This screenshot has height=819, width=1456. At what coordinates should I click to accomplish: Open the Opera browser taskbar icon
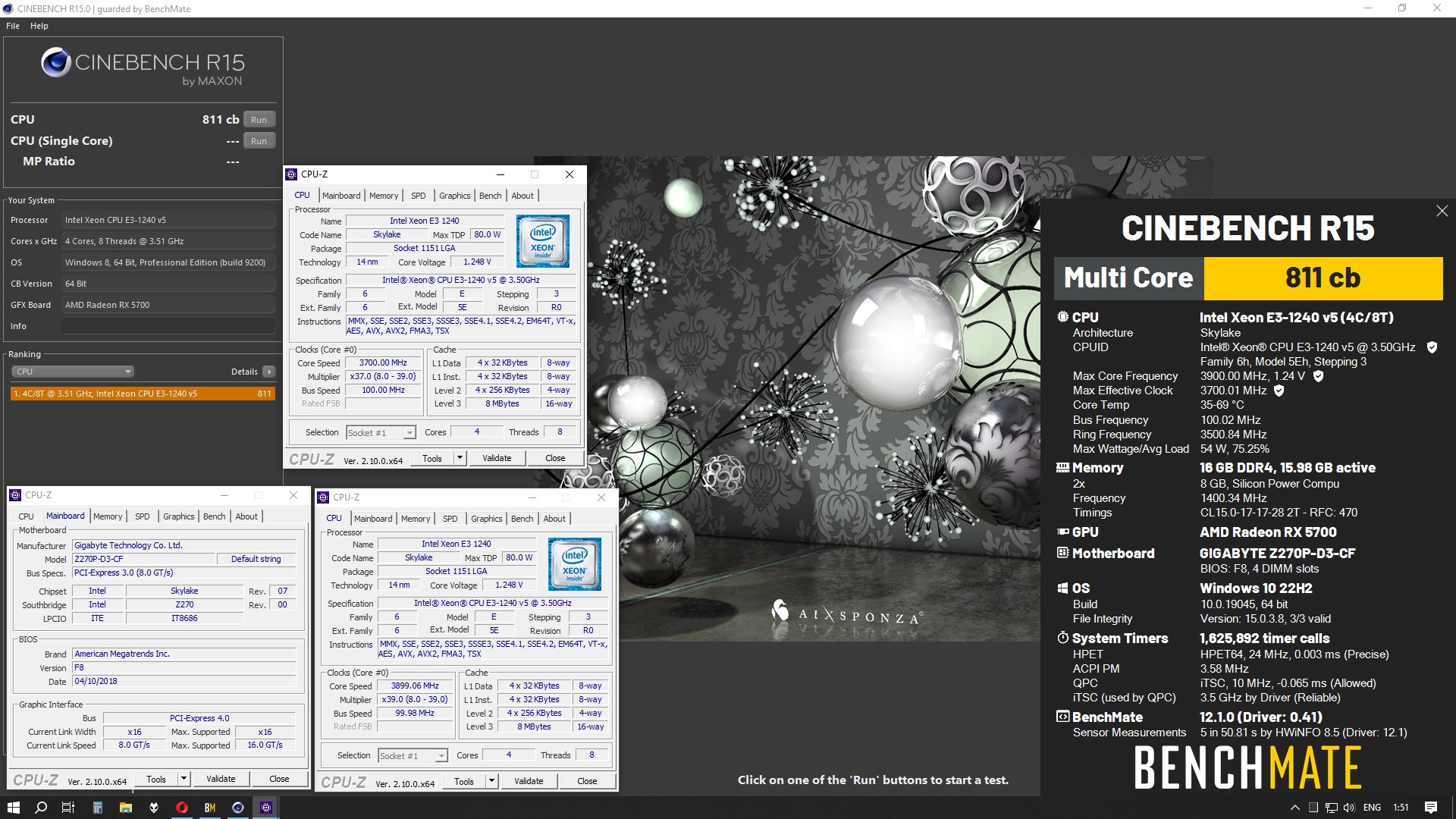pyautogui.click(x=181, y=808)
